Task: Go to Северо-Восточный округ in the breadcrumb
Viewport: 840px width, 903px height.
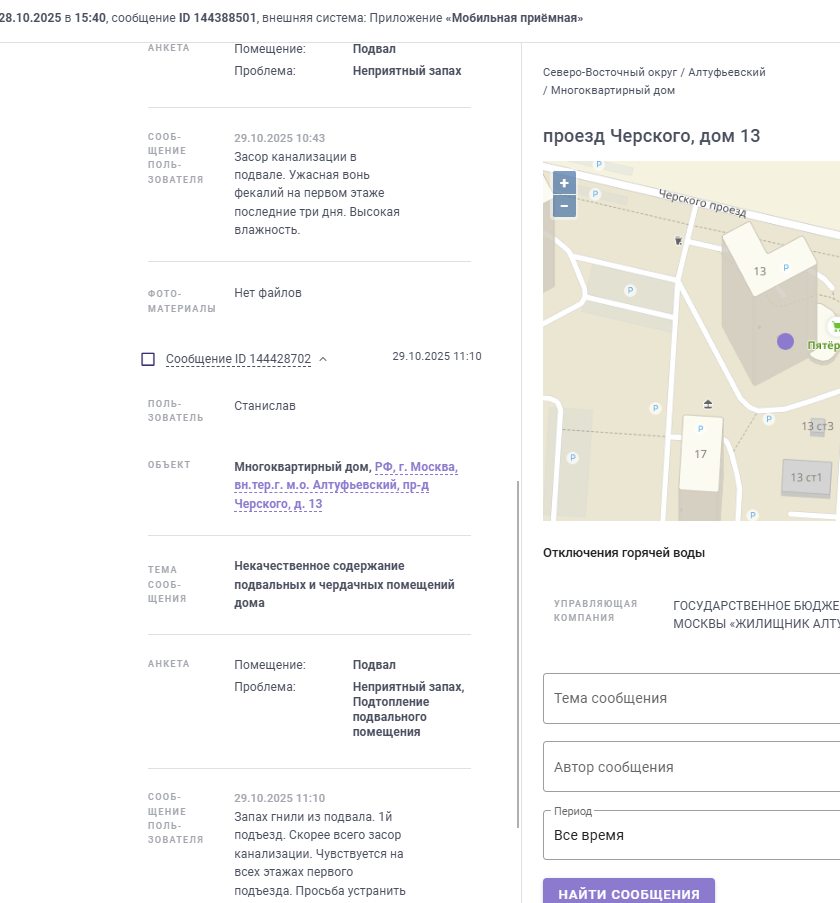Action: [609, 72]
